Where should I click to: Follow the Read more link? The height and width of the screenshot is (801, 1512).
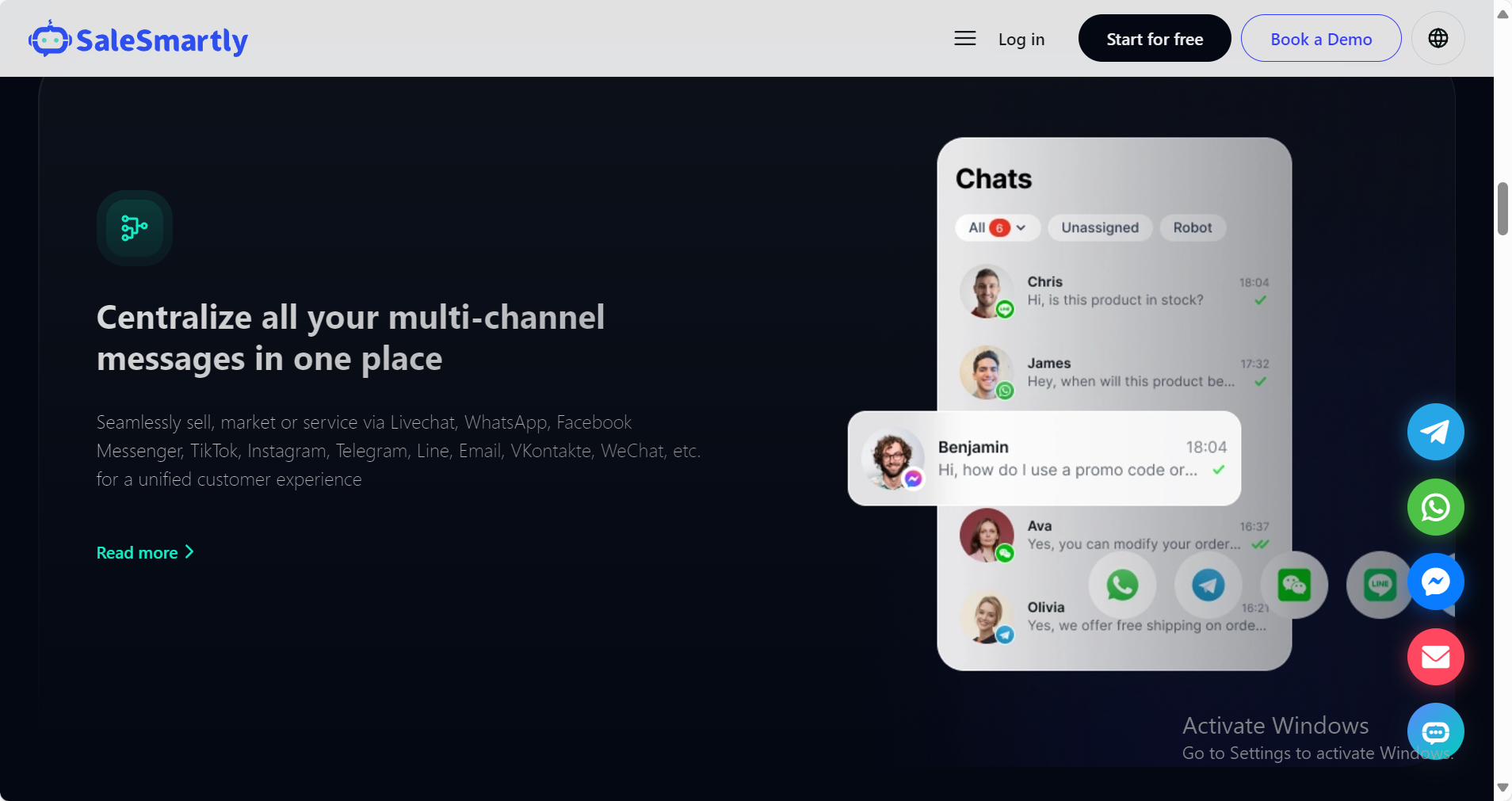(145, 552)
